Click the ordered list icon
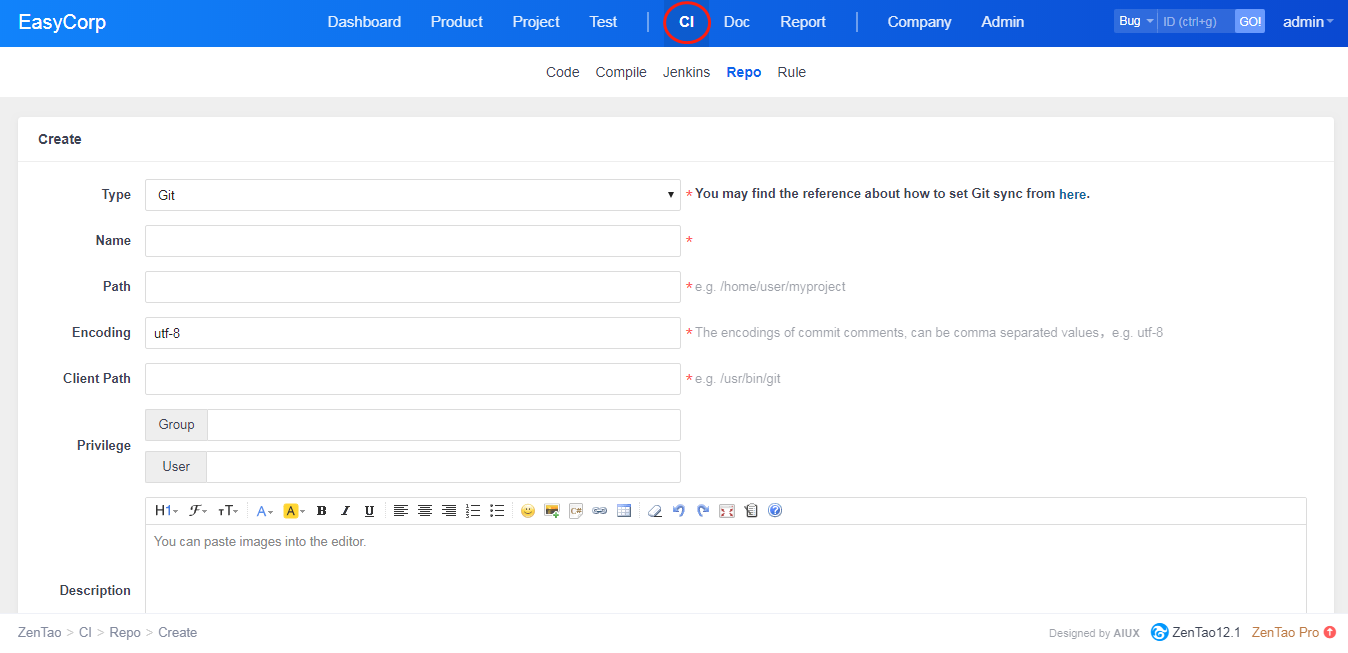This screenshot has width=1348, height=653. pos(473,511)
